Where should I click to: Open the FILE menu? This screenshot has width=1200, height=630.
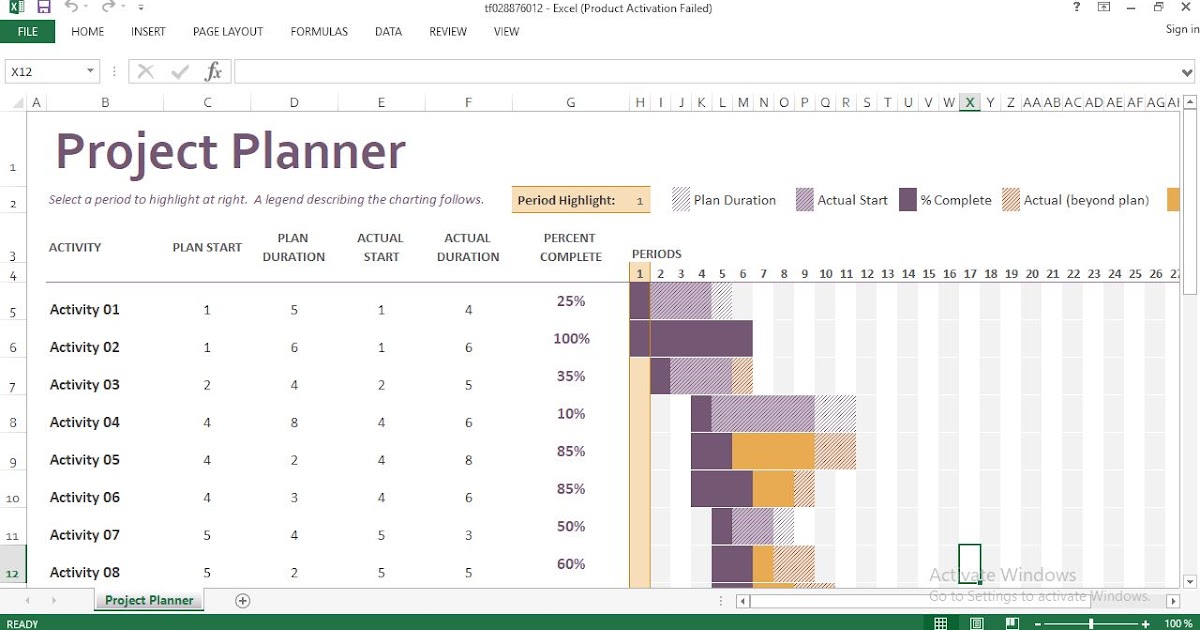click(x=27, y=31)
